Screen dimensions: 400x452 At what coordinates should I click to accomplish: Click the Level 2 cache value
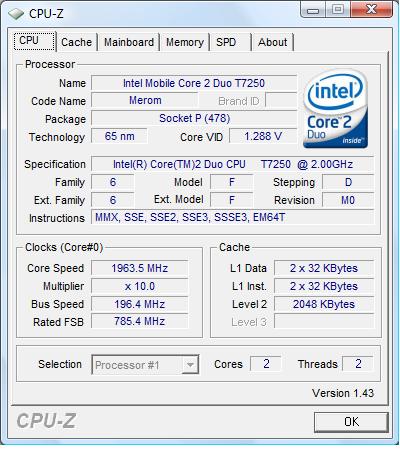[324, 304]
